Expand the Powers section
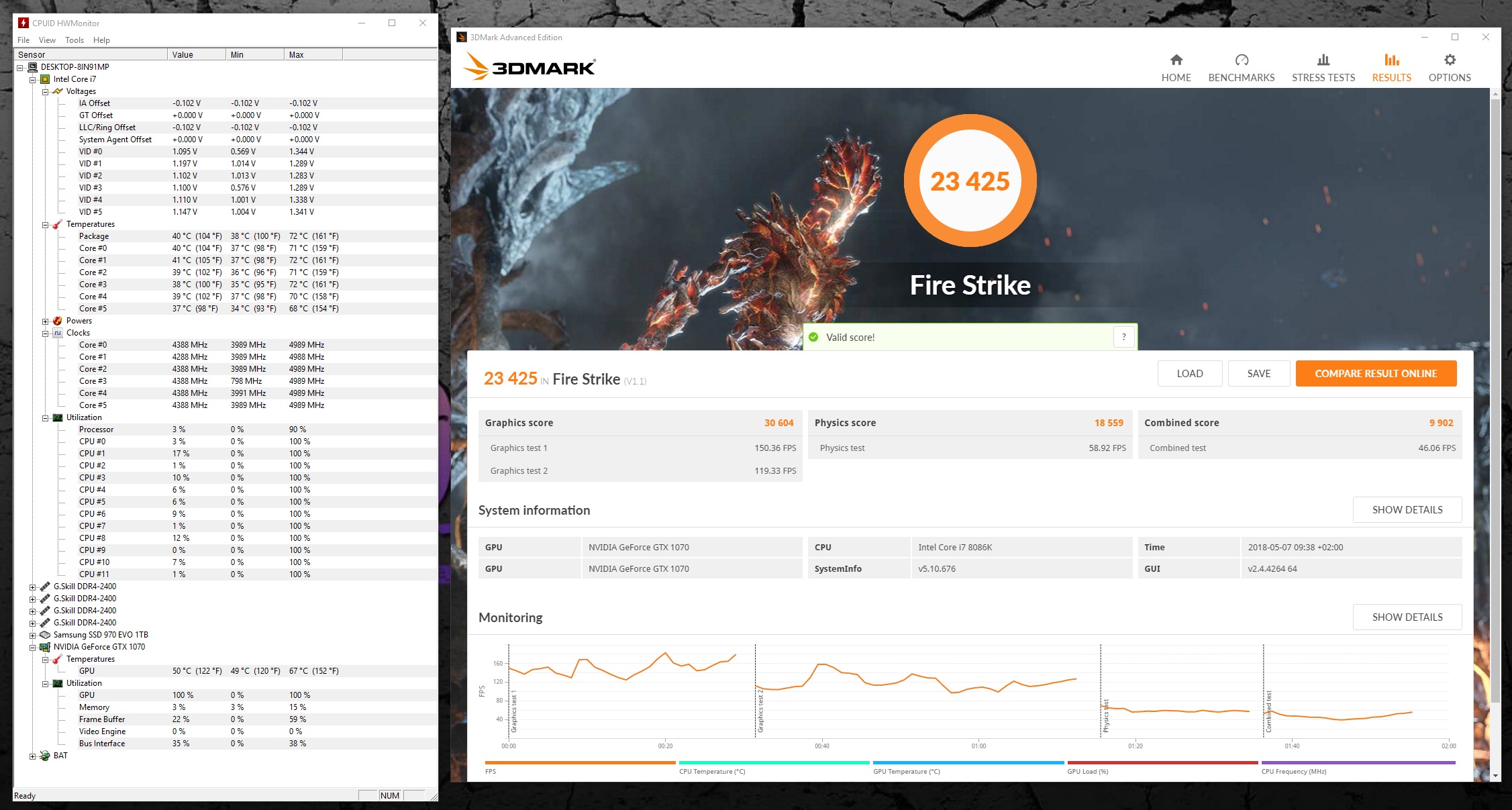This screenshot has height=810, width=1512. [x=45, y=321]
